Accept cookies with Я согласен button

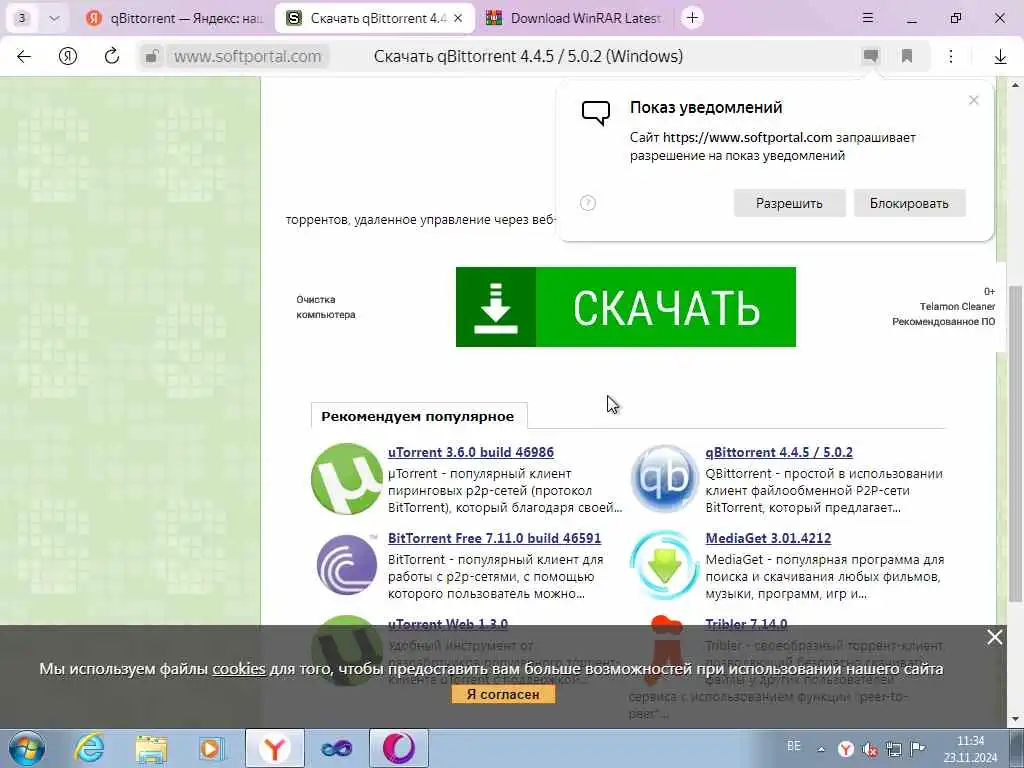(x=503, y=694)
